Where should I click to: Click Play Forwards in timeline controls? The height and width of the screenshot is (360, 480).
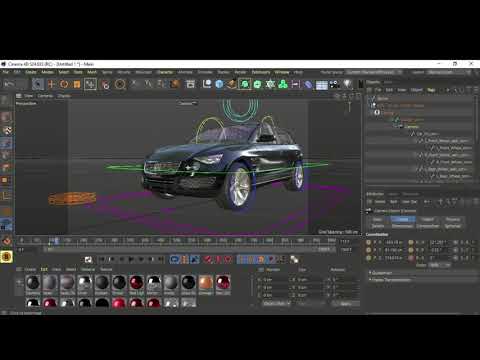(x=131, y=259)
